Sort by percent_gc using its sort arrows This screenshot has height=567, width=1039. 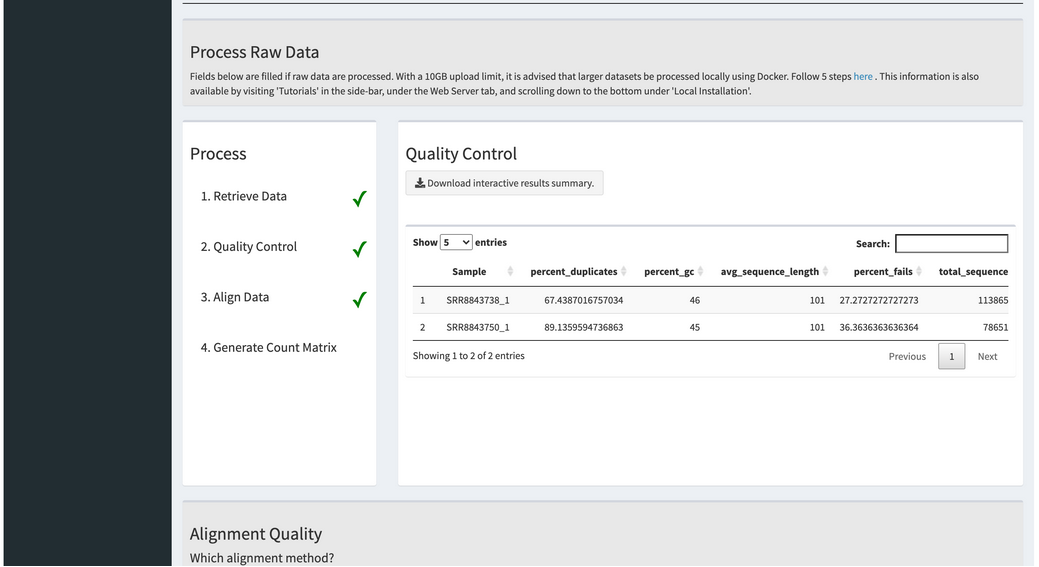(x=700, y=272)
